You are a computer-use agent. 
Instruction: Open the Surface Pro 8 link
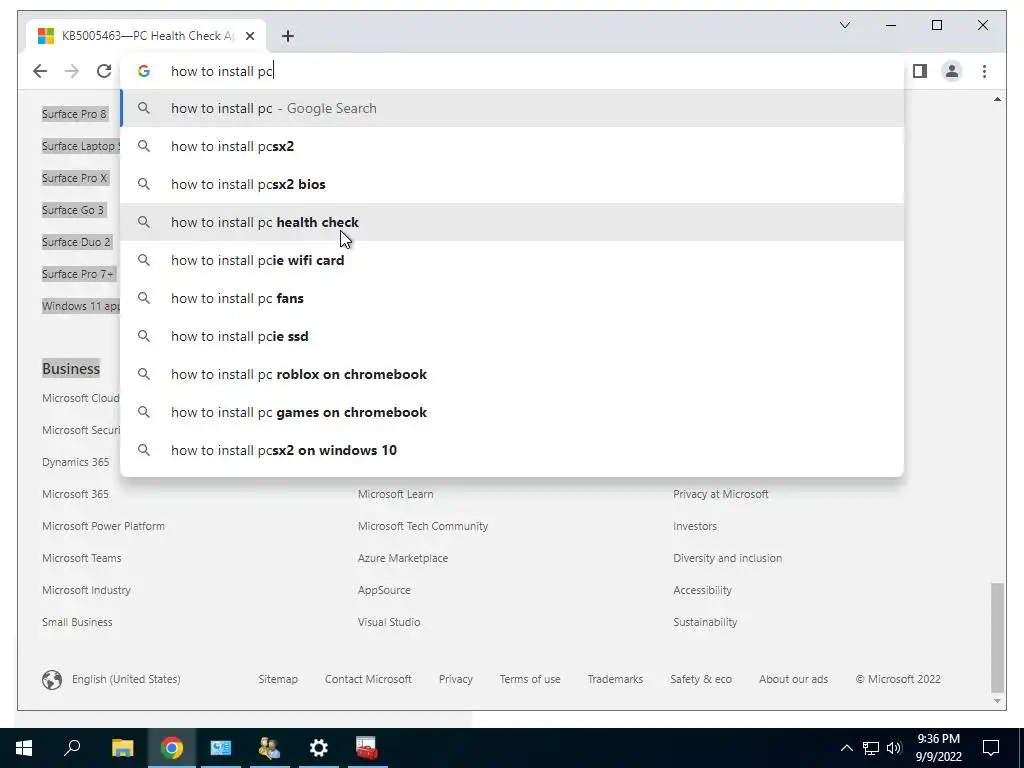click(x=74, y=114)
